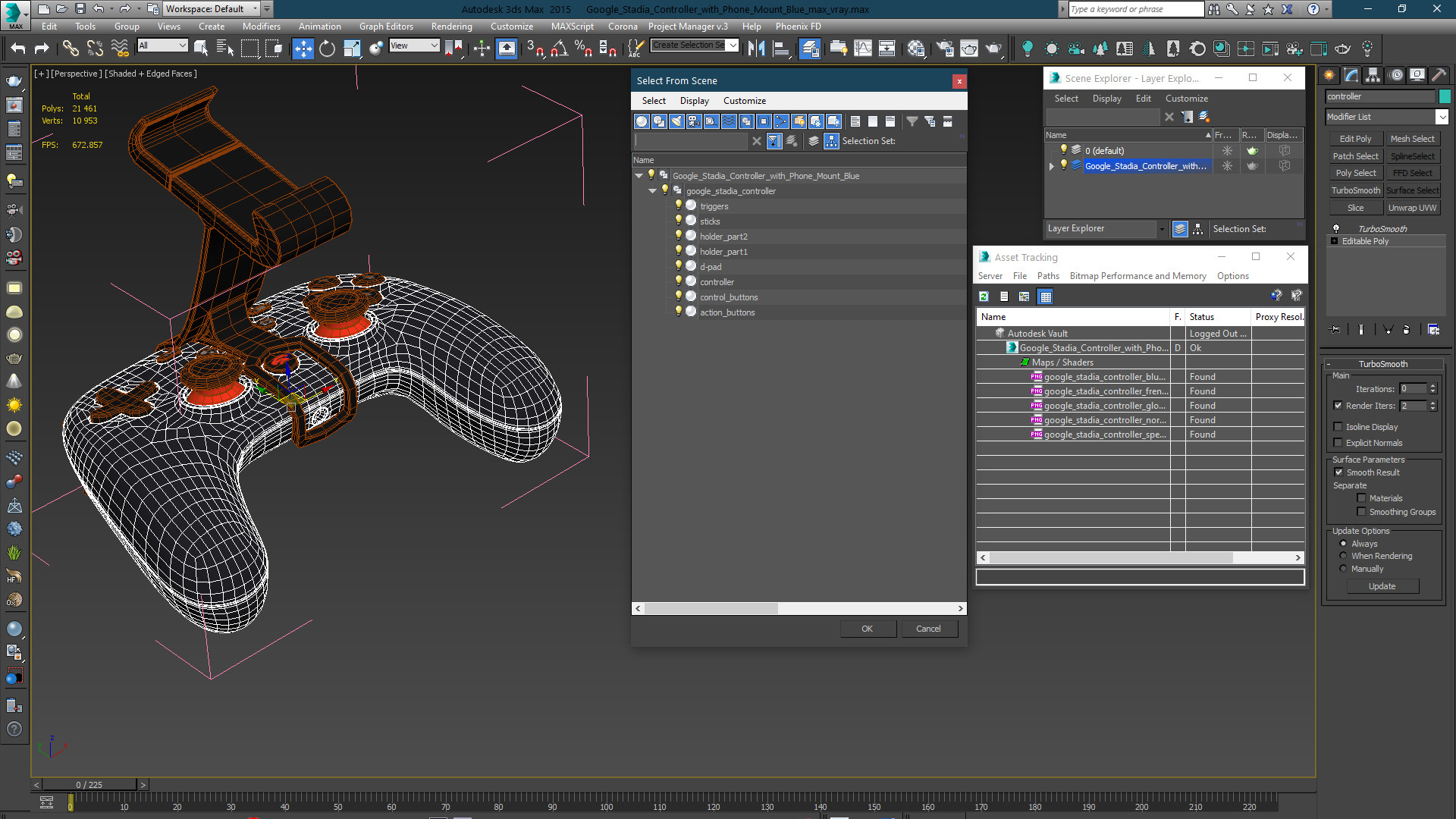Click the Render Production teapot icon
Screen dimensions: 1456x819
pyautogui.click(x=993, y=49)
